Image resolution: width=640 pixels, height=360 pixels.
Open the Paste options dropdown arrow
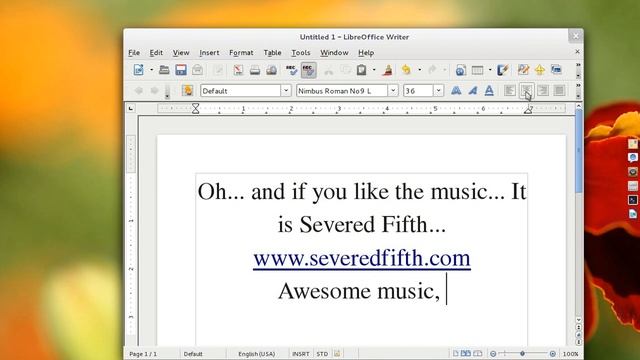tap(373, 70)
